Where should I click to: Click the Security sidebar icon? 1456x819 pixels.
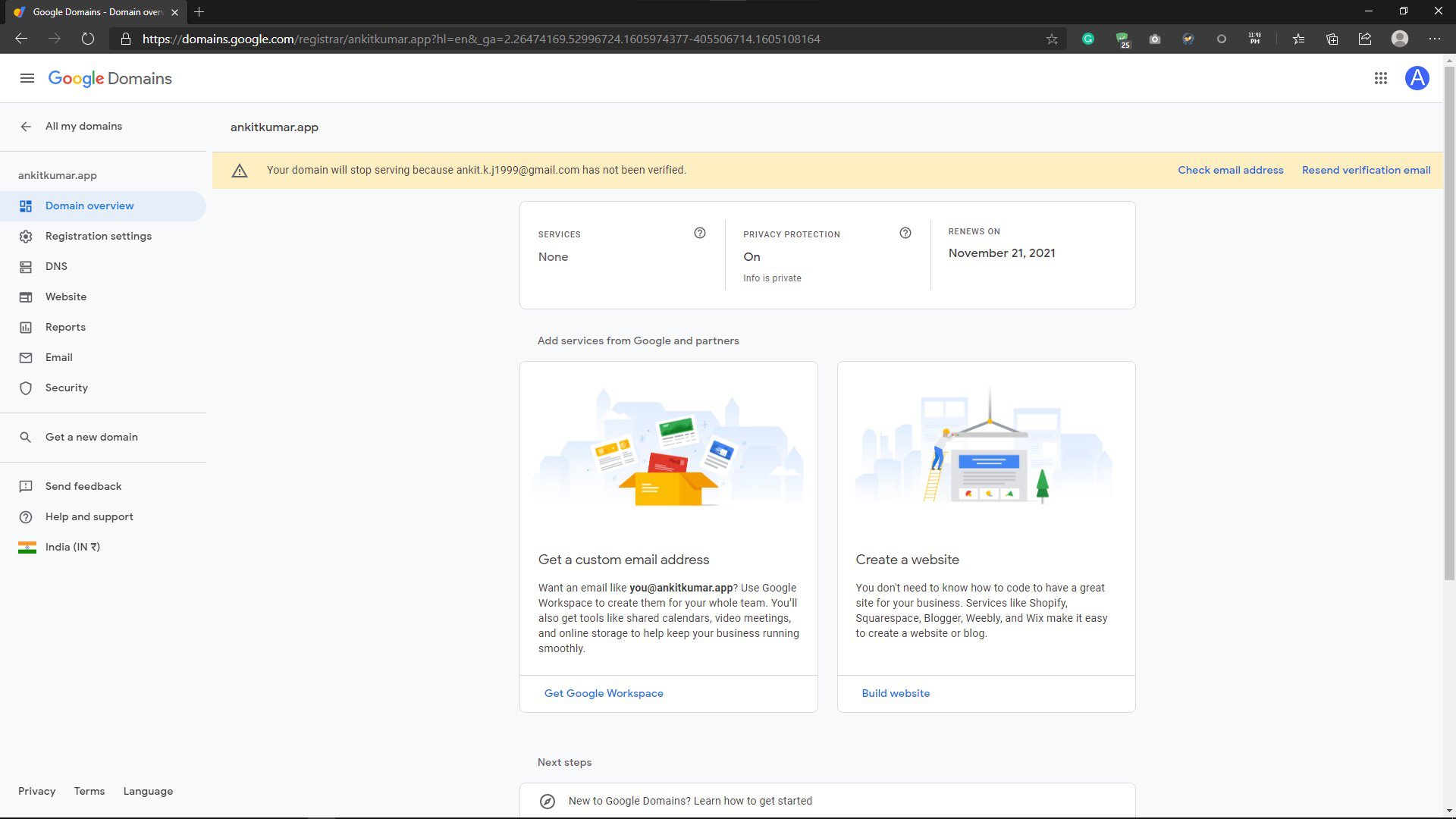pos(26,388)
